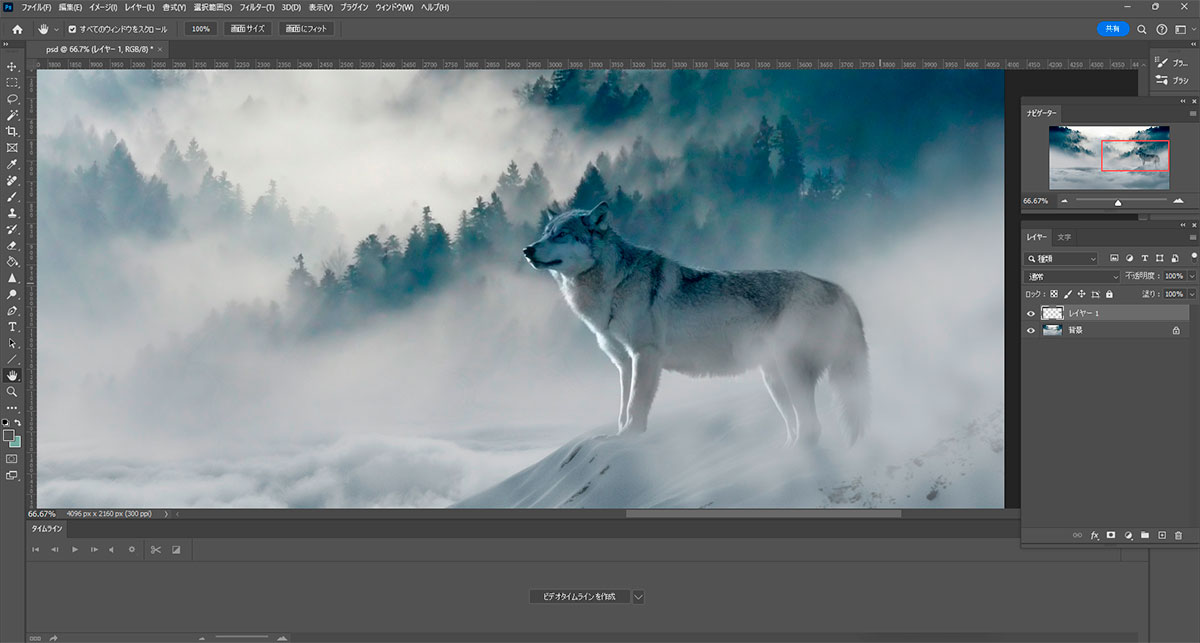Switch to the 文字 panel tab
1200x643 pixels.
[1064, 237]
